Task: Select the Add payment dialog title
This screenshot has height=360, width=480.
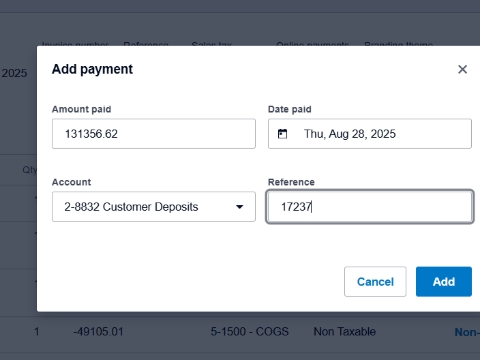Action: [92, 69]
